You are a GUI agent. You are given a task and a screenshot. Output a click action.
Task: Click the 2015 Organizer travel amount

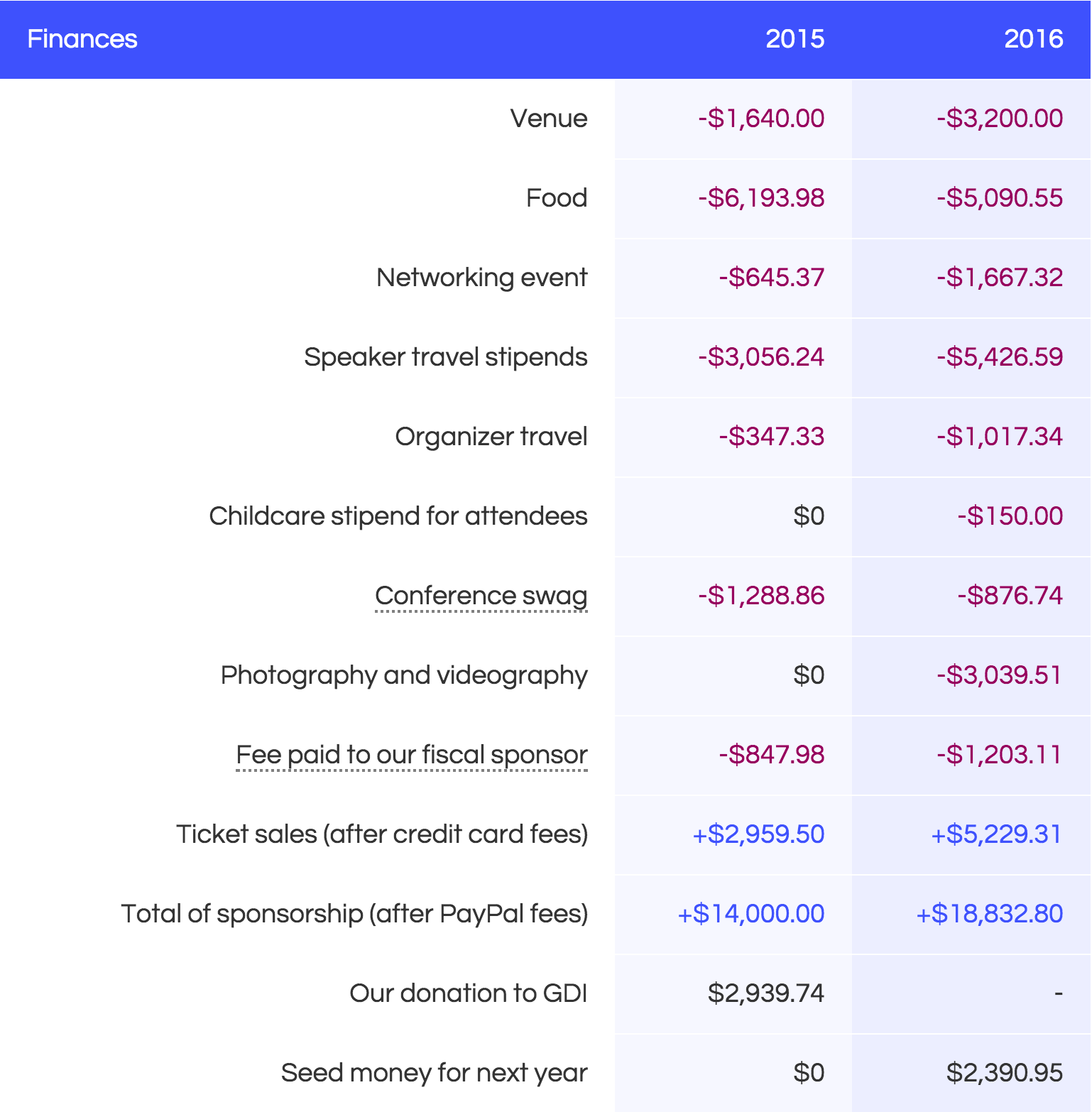771,437
